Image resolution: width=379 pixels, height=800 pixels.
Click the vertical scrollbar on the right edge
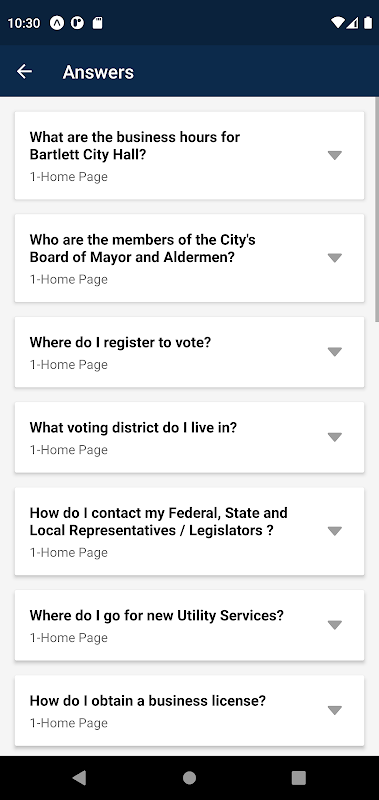pos(377,209)
